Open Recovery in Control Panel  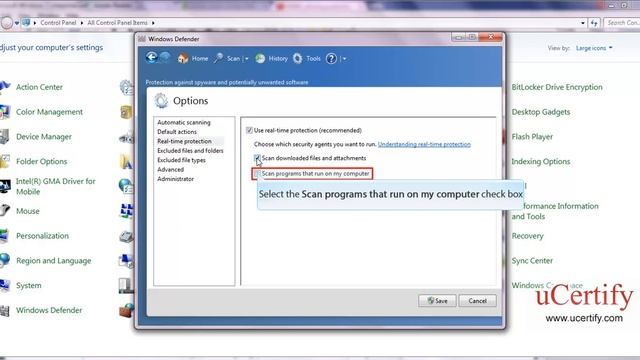[527, 236]
